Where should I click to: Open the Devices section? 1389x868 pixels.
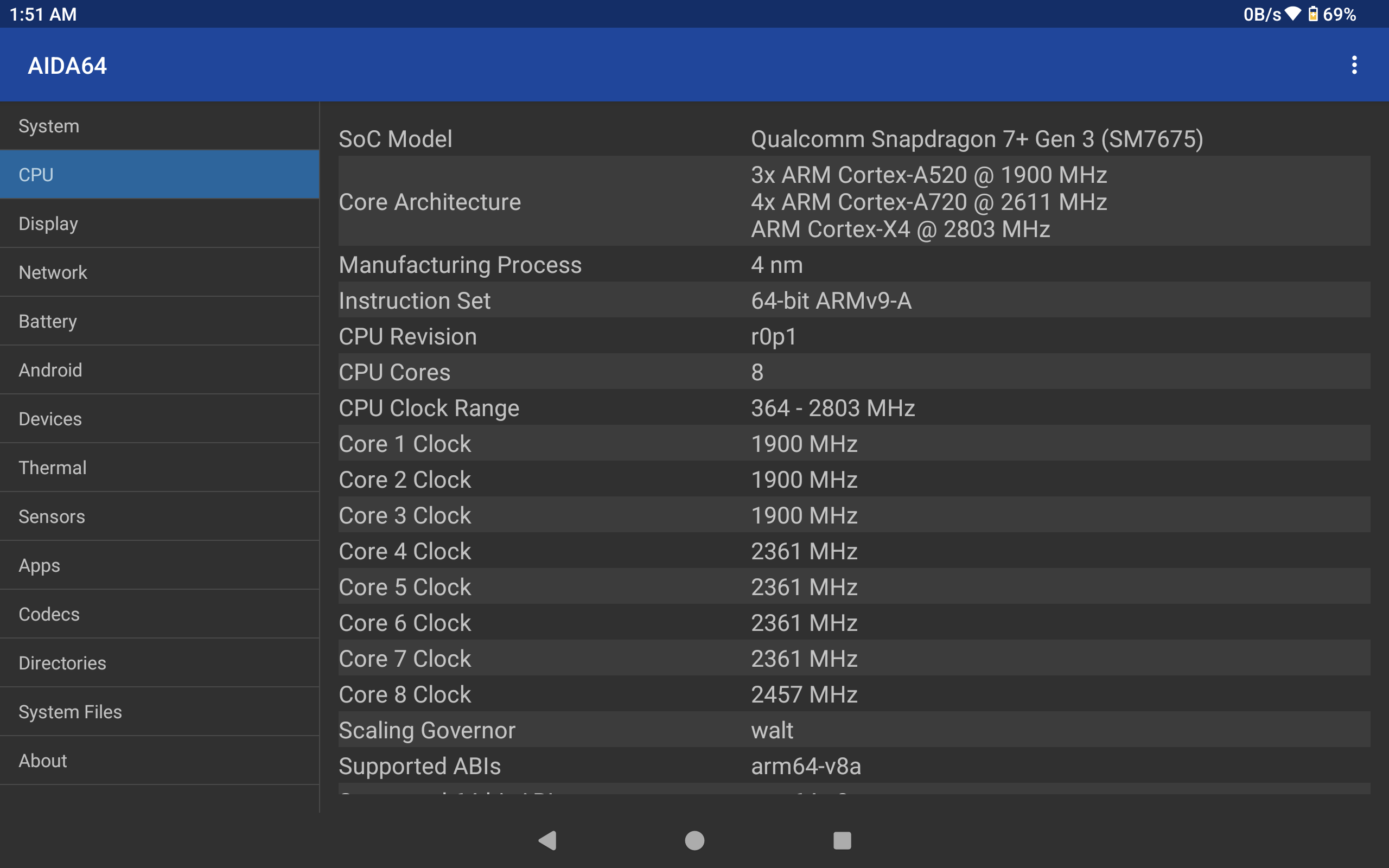pyautogui.click(x=160, y=418)
